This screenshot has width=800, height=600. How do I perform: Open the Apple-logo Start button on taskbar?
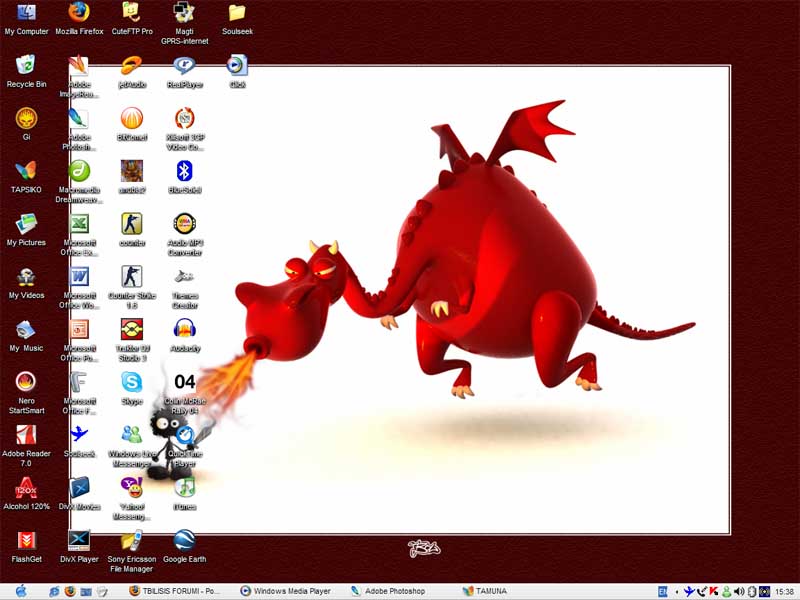click(21, 591)
